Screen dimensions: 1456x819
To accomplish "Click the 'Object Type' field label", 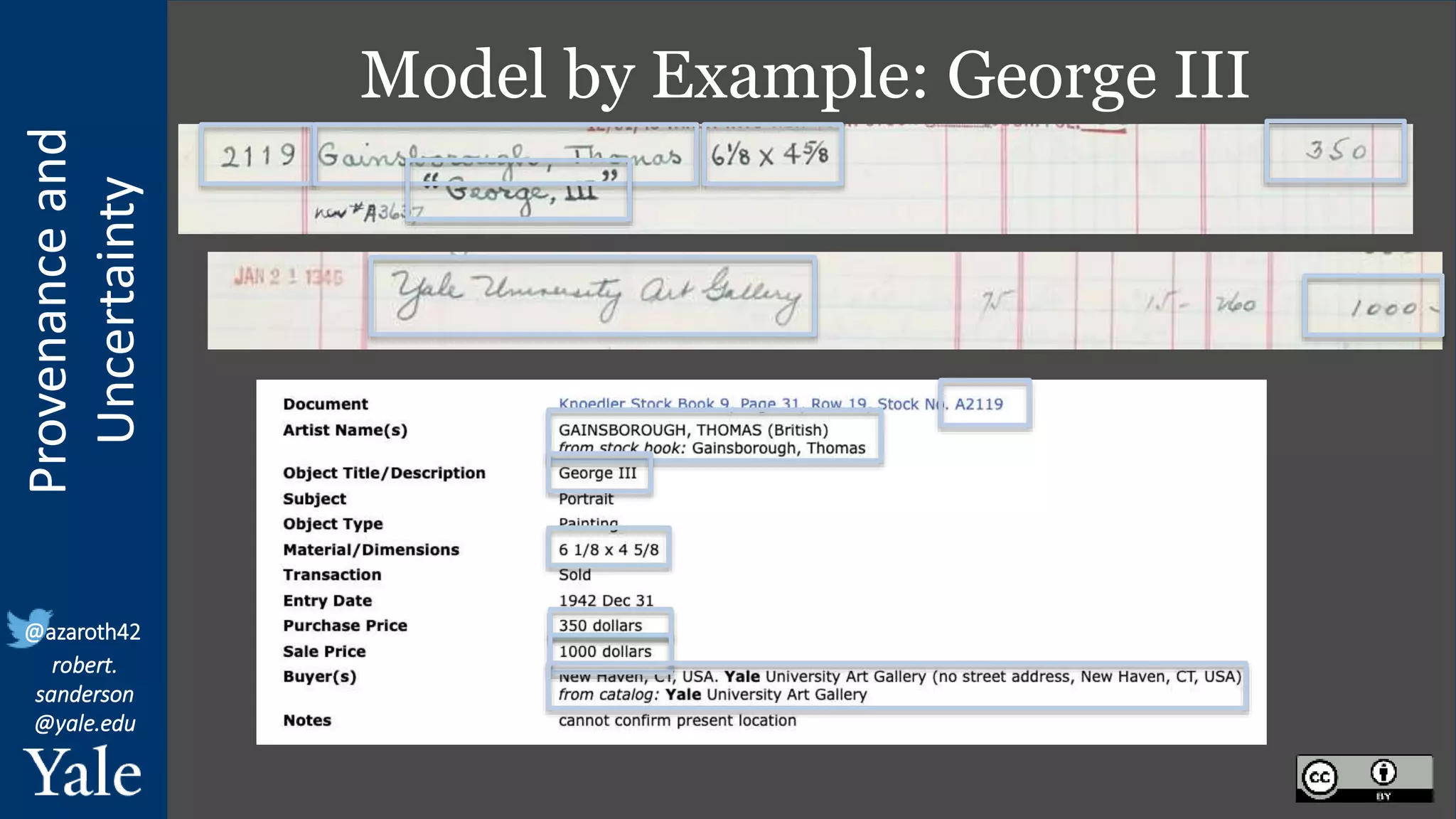I will [x=333, y=524].
